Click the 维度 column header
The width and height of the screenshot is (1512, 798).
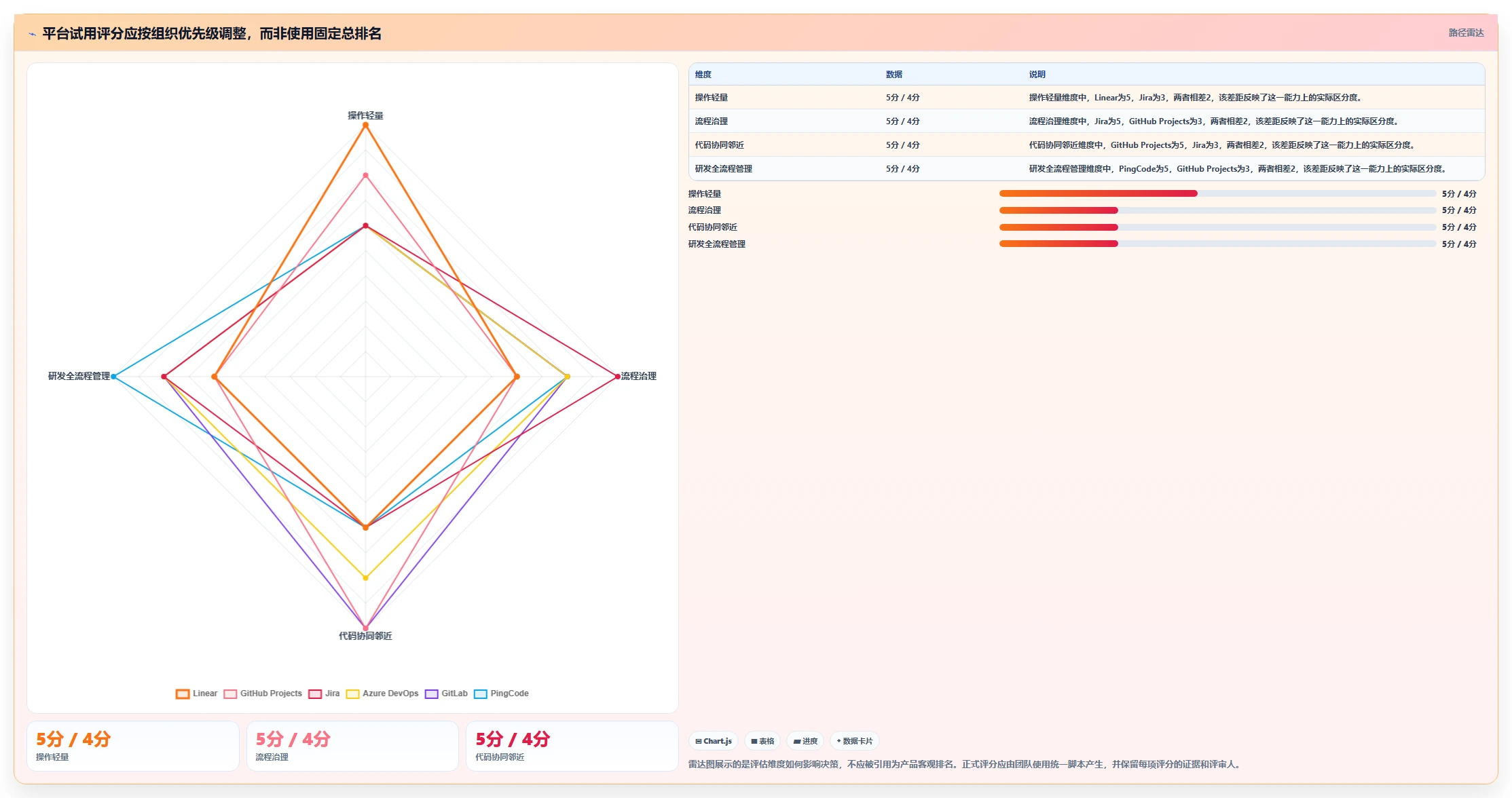703,75
